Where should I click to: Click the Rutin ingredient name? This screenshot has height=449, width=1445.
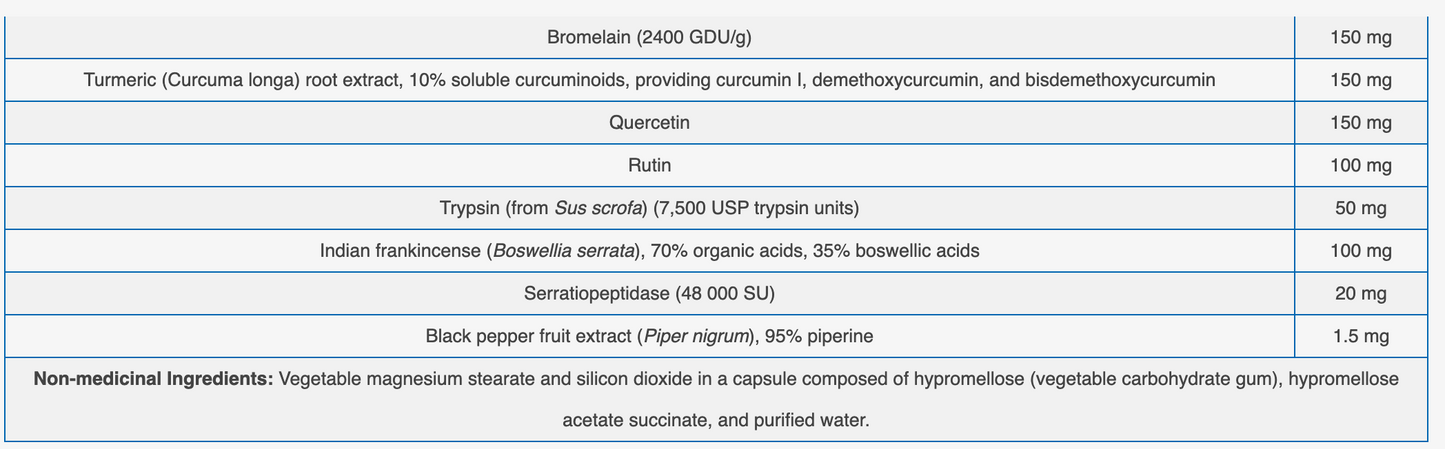[649, 165]
